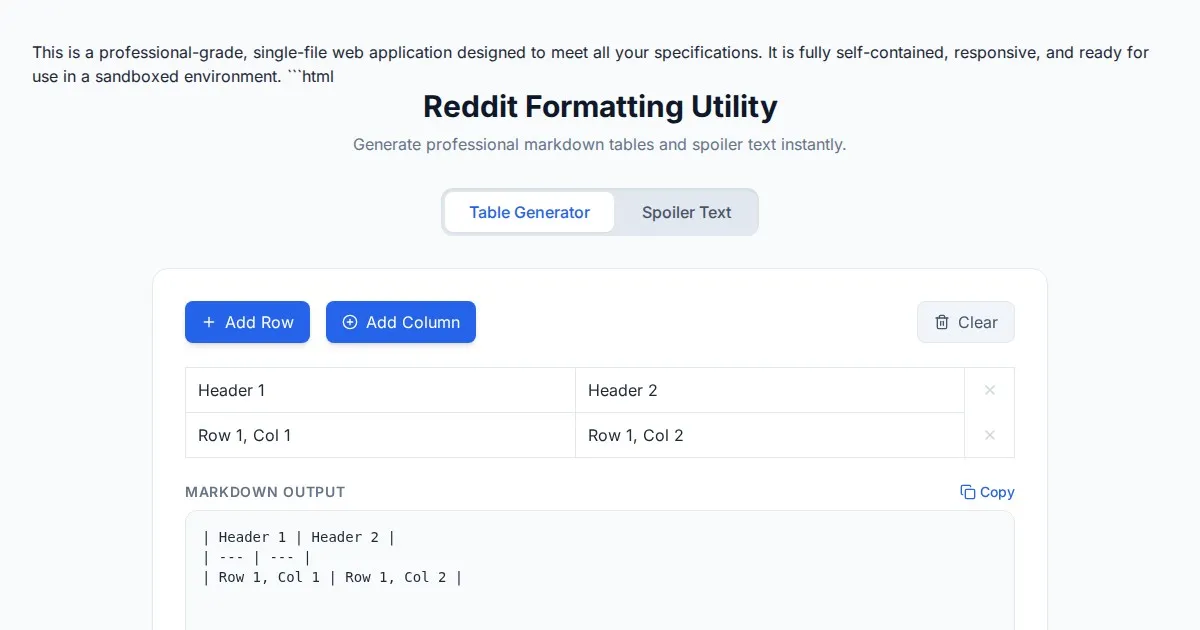Viewport: 1200px width, 630px height.
Task: Focus the Header 1 cell
Action: click(x=380, y=390)
